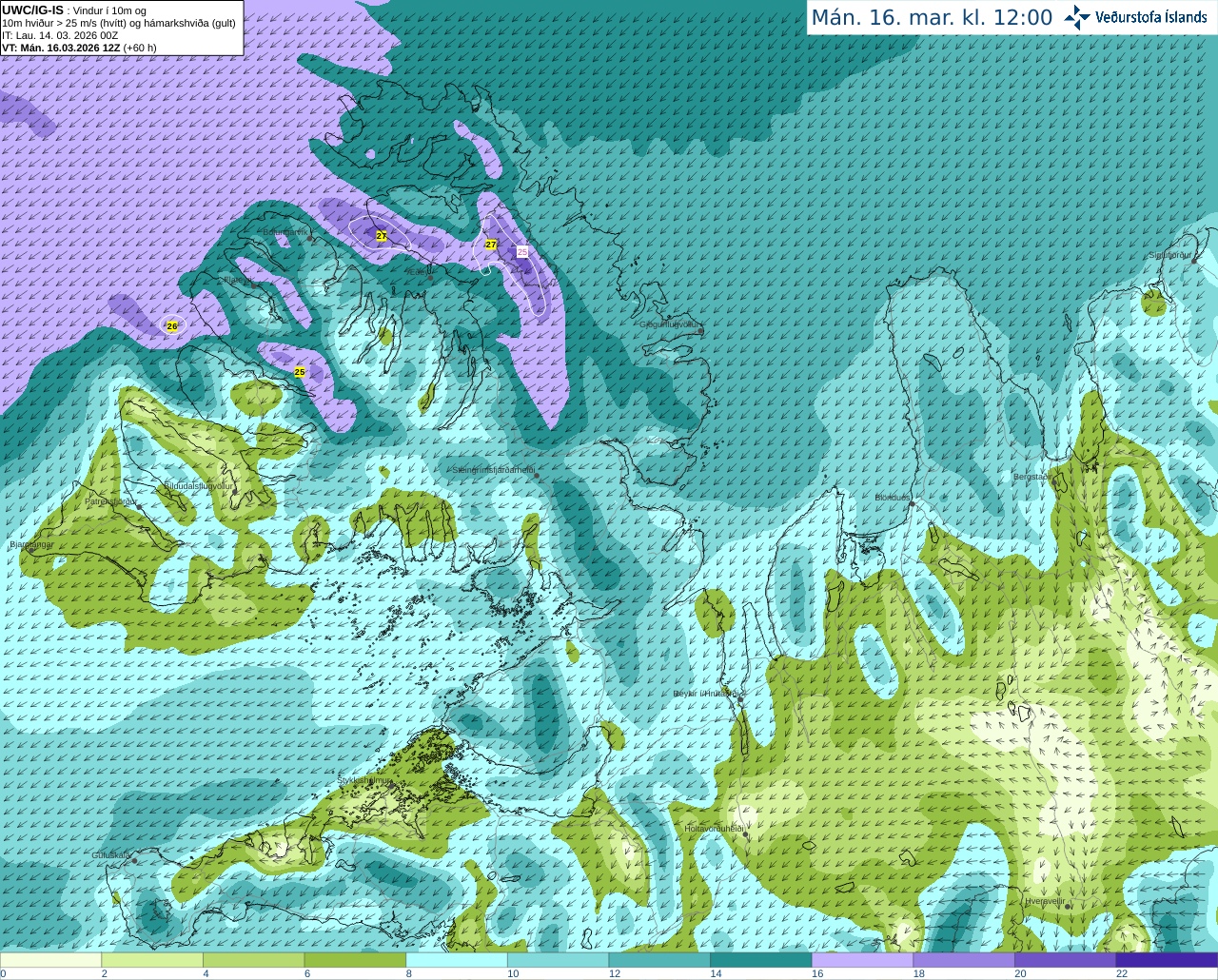Click the darkest purple swatch above 22 m/s
Viewport: 1218px width, 980px height.
coord(1168,960)
